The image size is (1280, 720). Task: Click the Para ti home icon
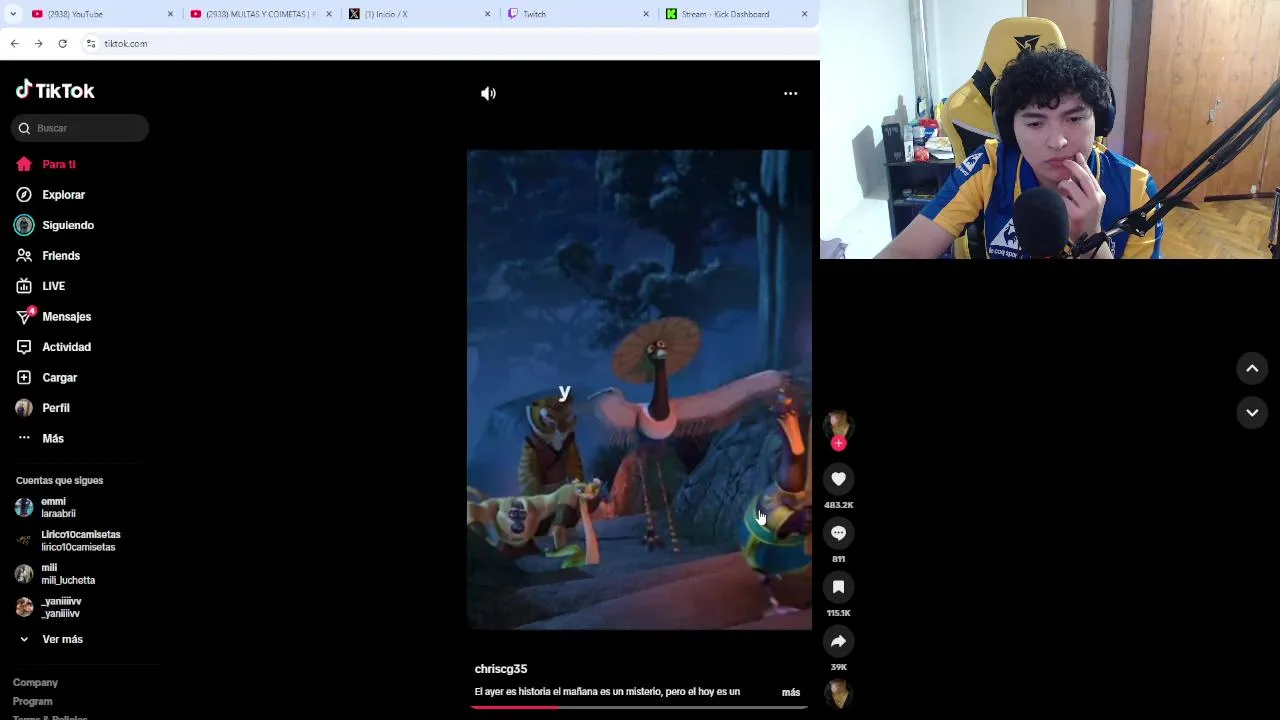(x=24, y=164)
